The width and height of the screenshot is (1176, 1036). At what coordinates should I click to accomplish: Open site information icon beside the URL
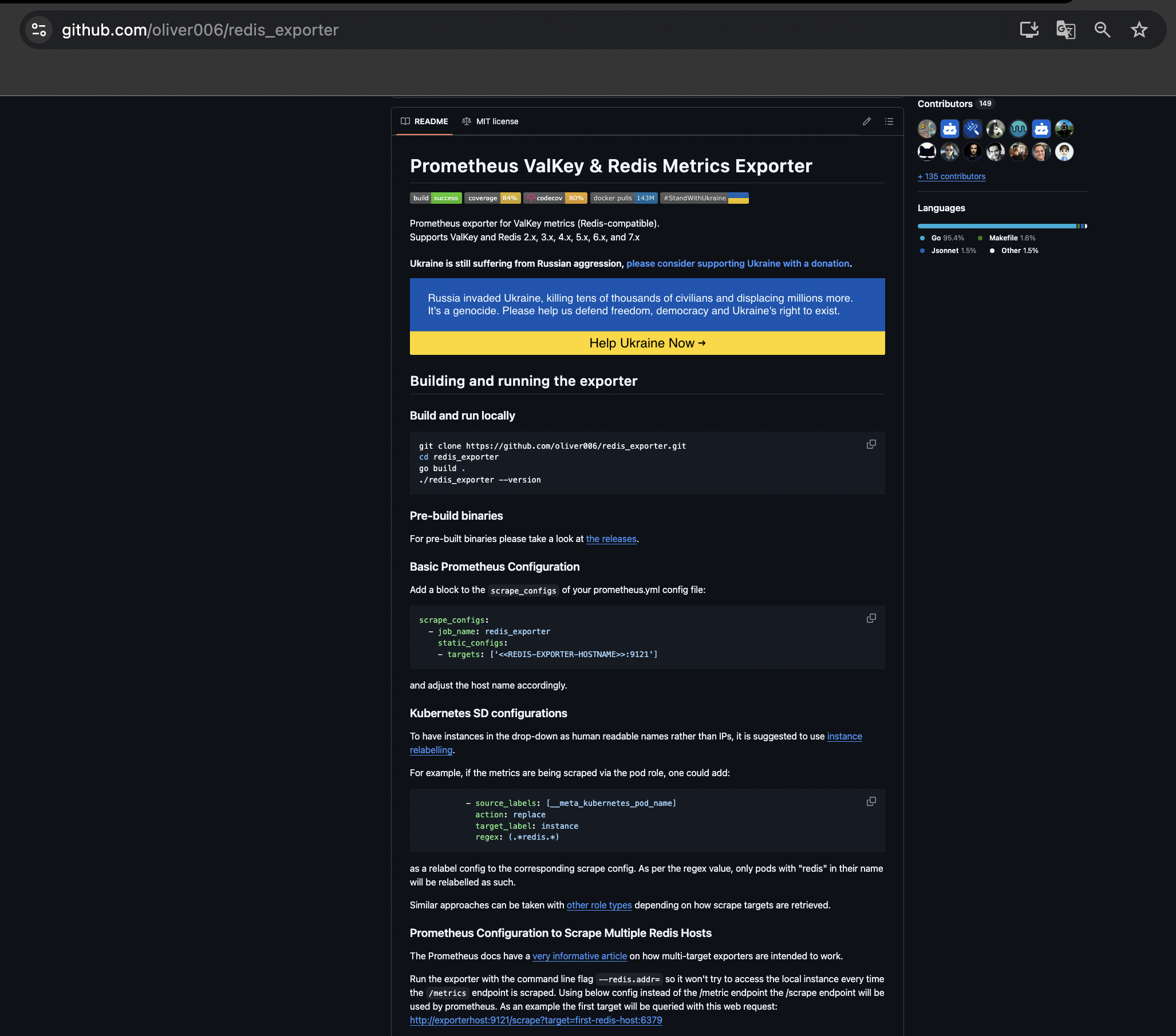pyautogui.click(x=38, y=29)
